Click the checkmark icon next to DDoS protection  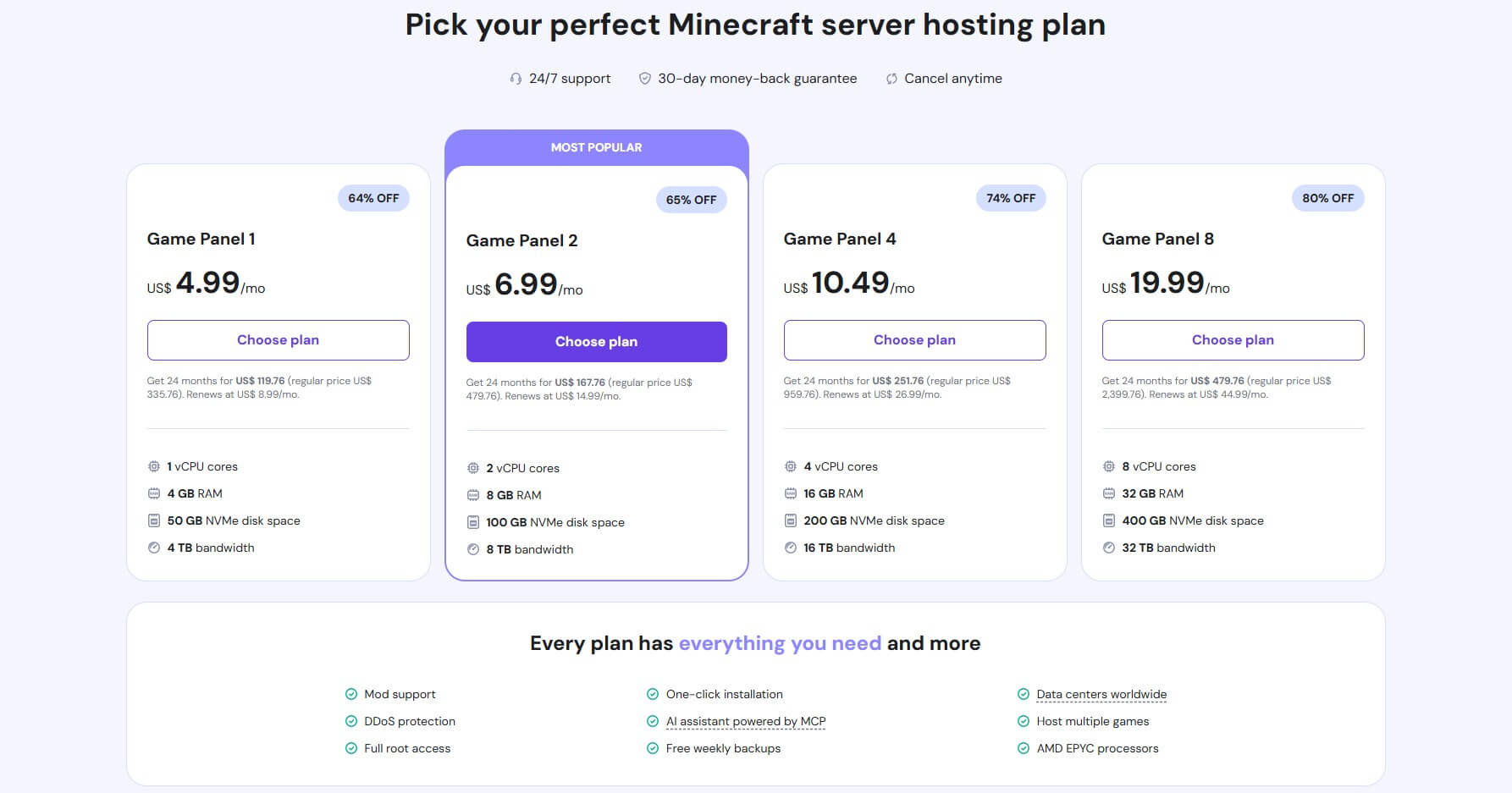tap(350, 721)
